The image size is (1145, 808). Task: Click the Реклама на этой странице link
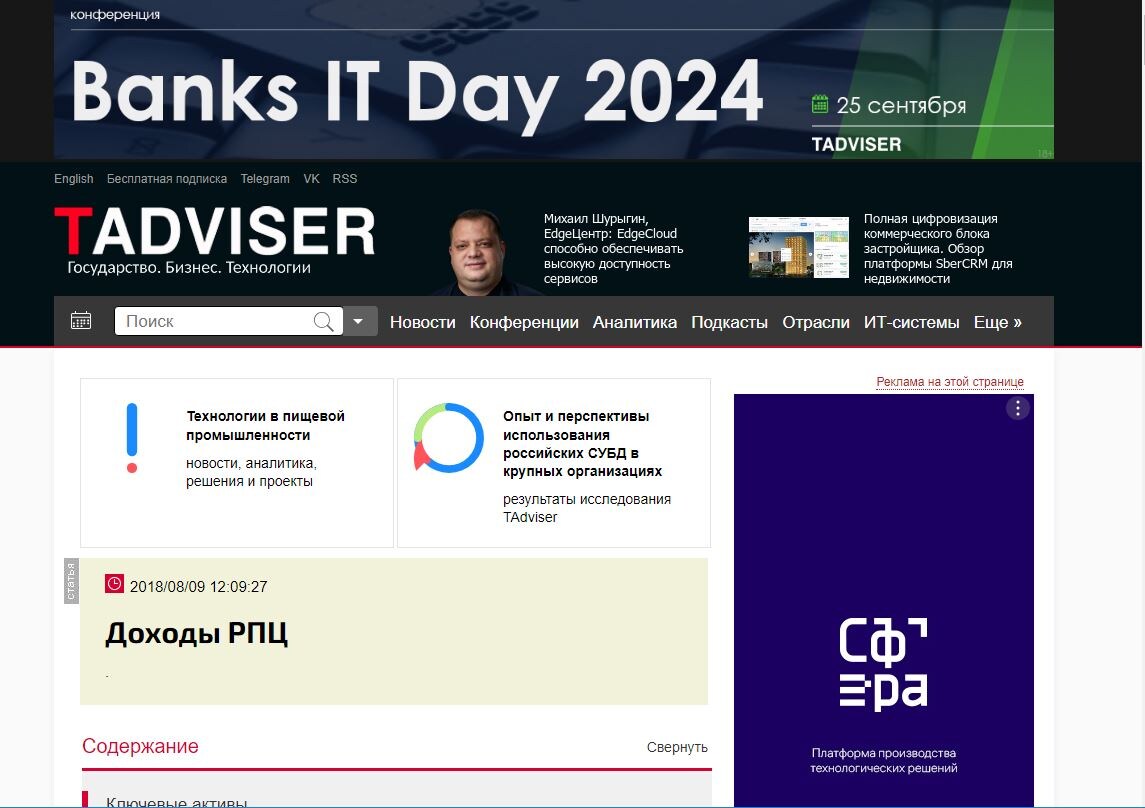pyautogui.click(x=949, y=382)
